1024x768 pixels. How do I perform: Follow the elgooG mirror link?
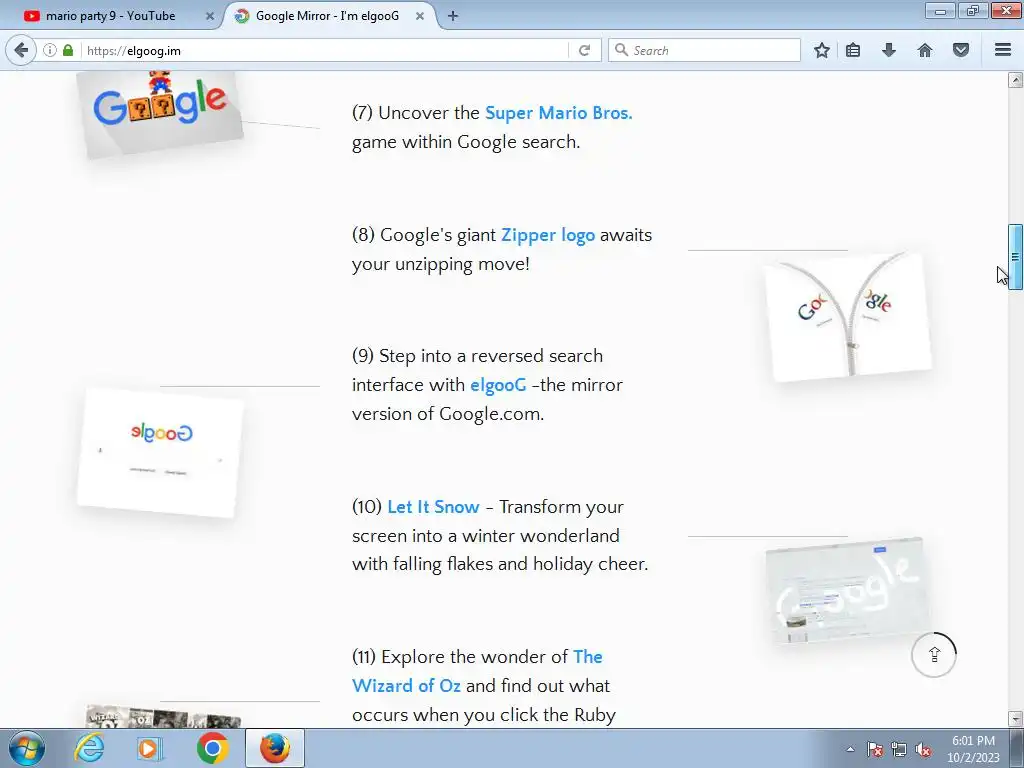pyautogui.click(x=498, y=385)
